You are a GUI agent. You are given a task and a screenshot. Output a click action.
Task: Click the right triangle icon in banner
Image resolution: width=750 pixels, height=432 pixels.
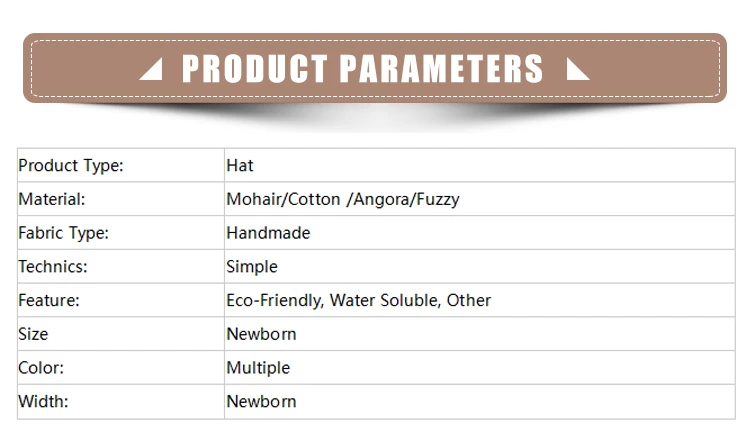577,69
